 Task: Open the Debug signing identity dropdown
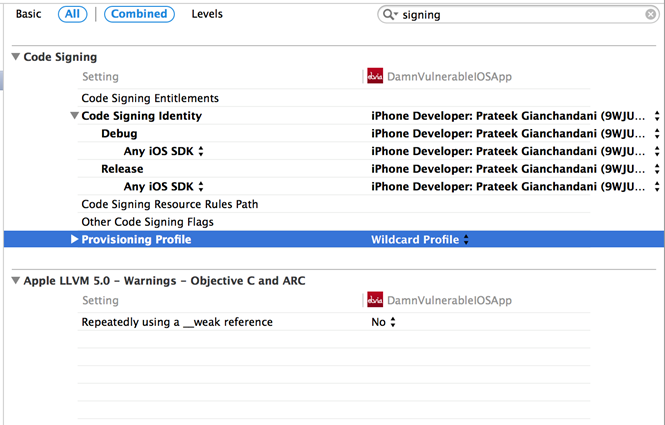514,134
